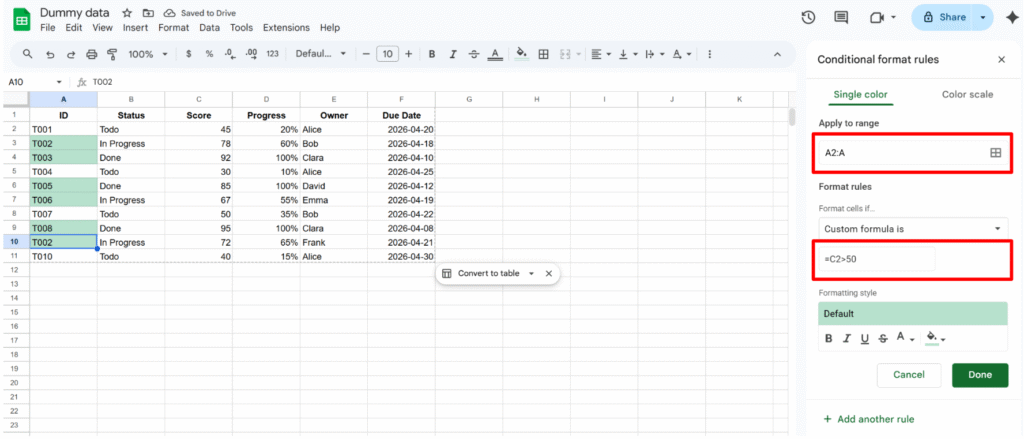Click the print icon in the toolbar
Viewport: 1024px width, 439px height.
pyautogui.click(x=92, y=54)
